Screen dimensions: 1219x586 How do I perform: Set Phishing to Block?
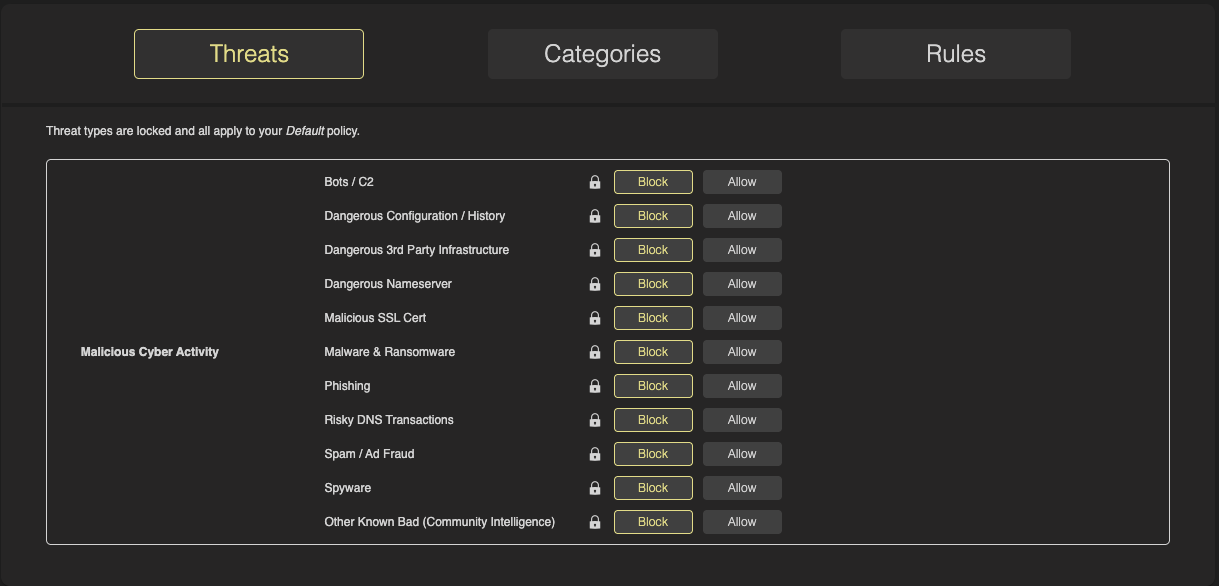coord(653,386)
